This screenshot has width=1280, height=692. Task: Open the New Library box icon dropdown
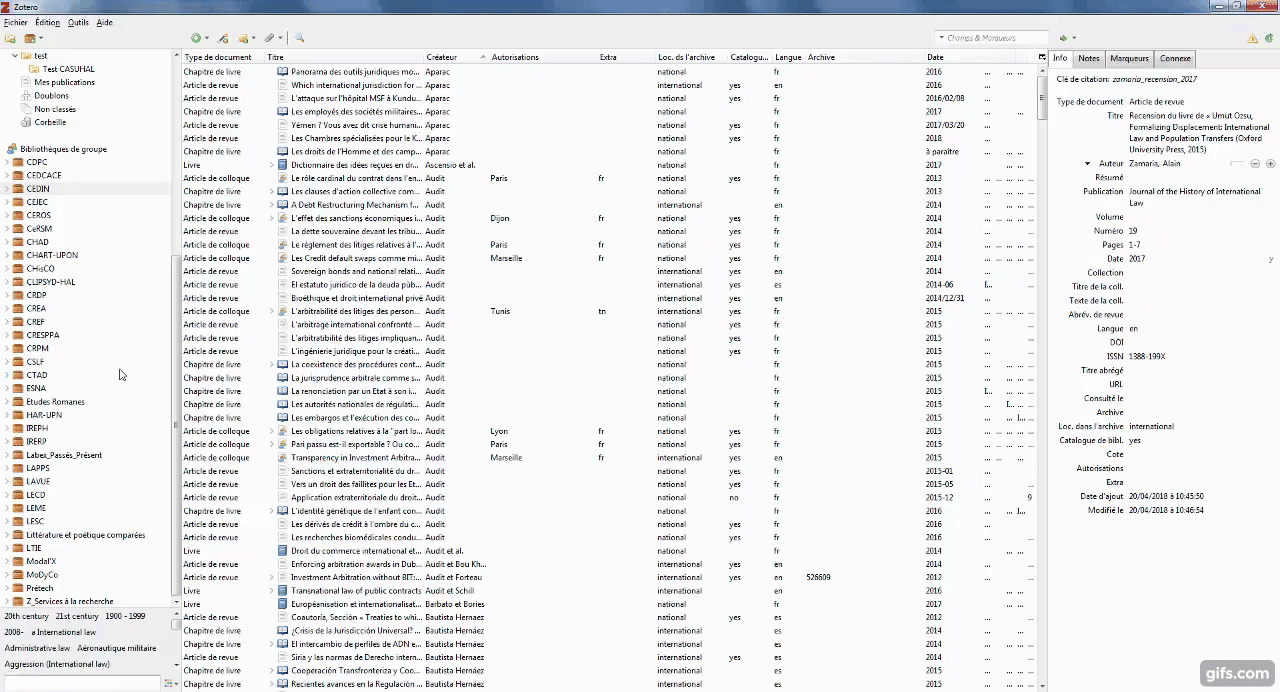tap(34, 38)
